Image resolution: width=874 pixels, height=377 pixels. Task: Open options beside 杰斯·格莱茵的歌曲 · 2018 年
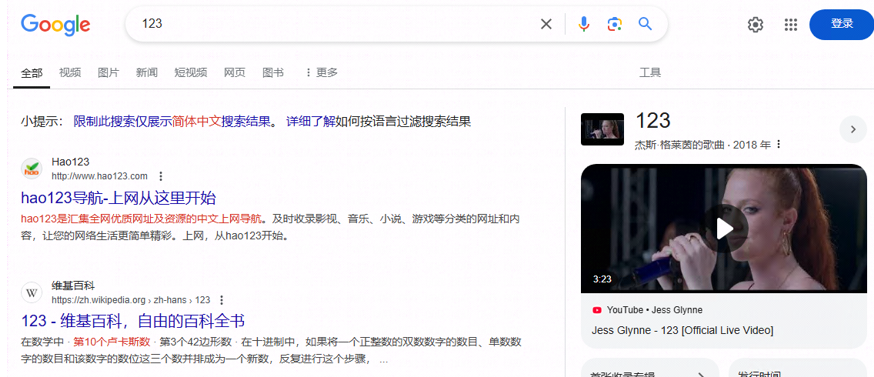point(779,144)
